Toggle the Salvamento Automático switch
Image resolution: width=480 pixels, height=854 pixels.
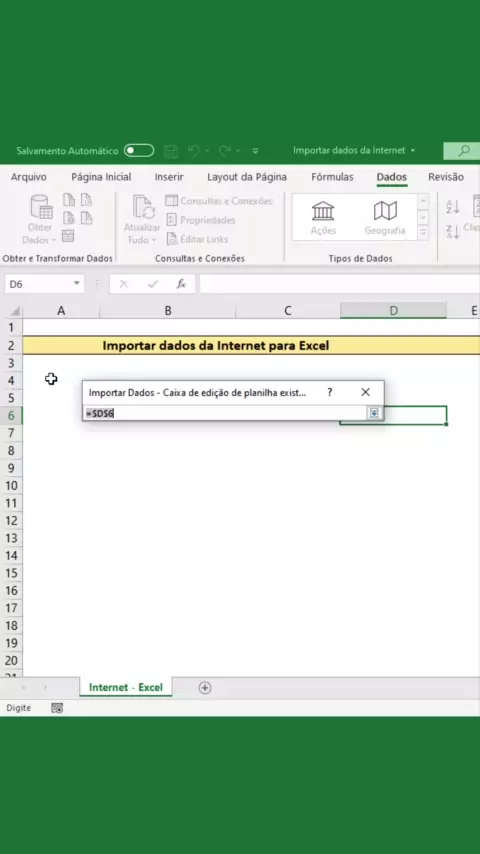coord(139,151)
